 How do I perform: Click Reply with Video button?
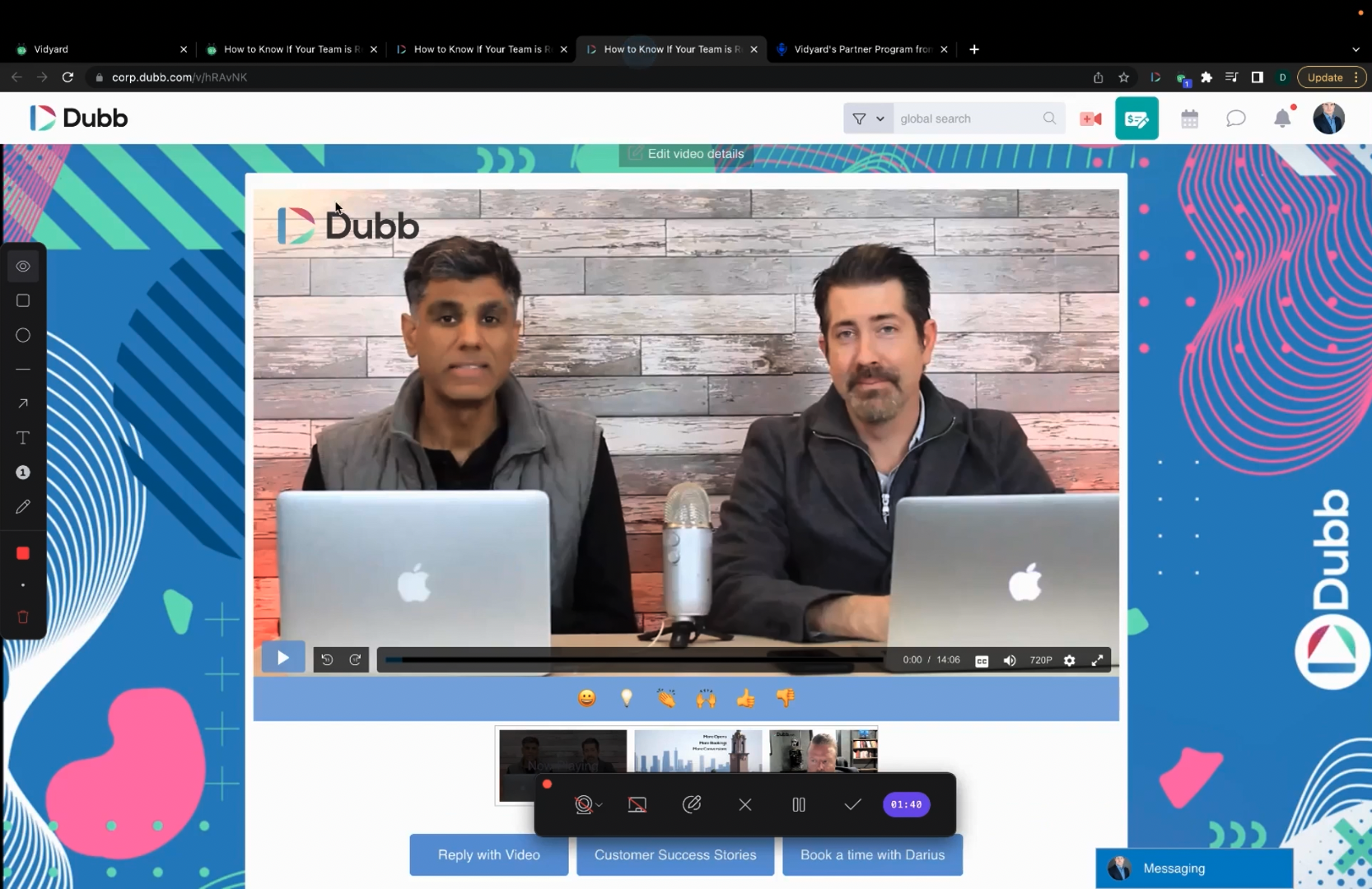click(489, 854)
